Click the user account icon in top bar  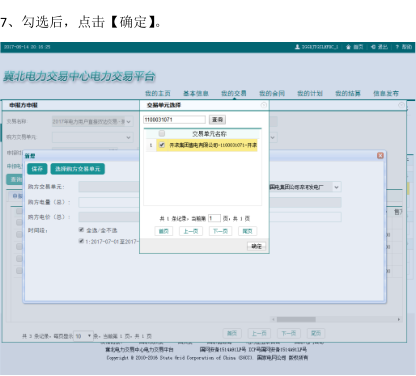coord(297,47)
